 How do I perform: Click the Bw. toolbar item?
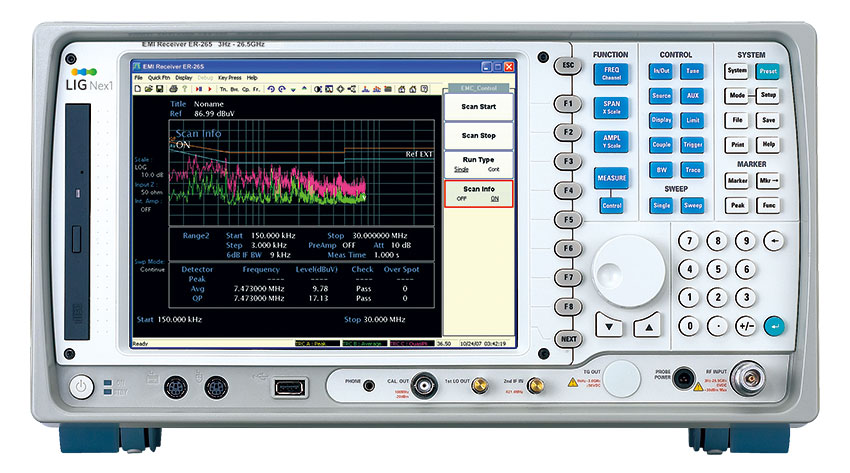coord(235,89)
